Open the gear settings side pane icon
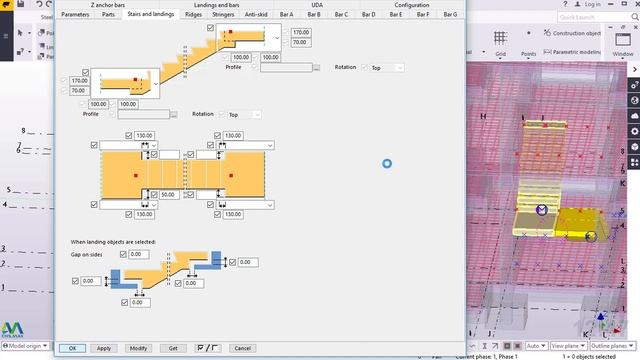This screenshot has height=360, width=640. [x=634, y=131]
